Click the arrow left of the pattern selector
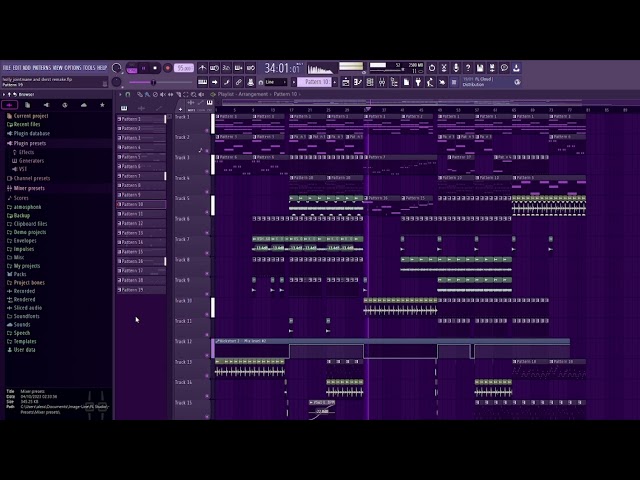The width and height of the screenshot is (640, 480). click(294, 82)
